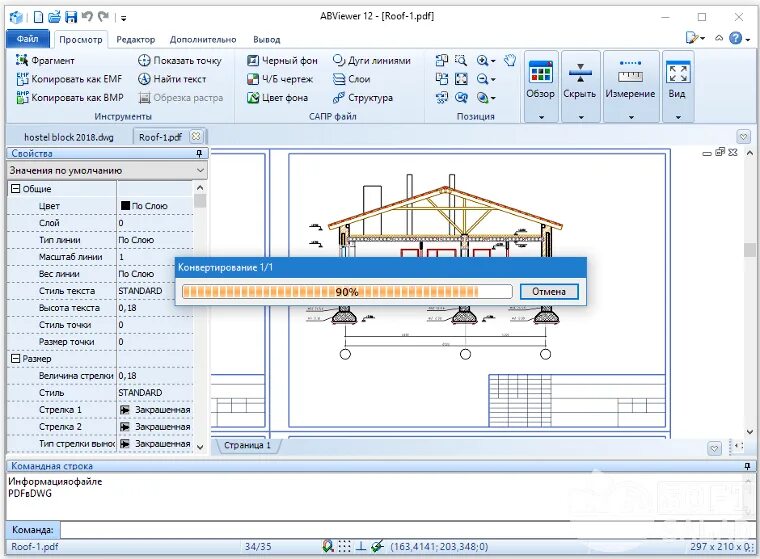This screenshot has width=760, height=559.
Task: Choose Копировать как EMF
Action: tap(69, 79)
